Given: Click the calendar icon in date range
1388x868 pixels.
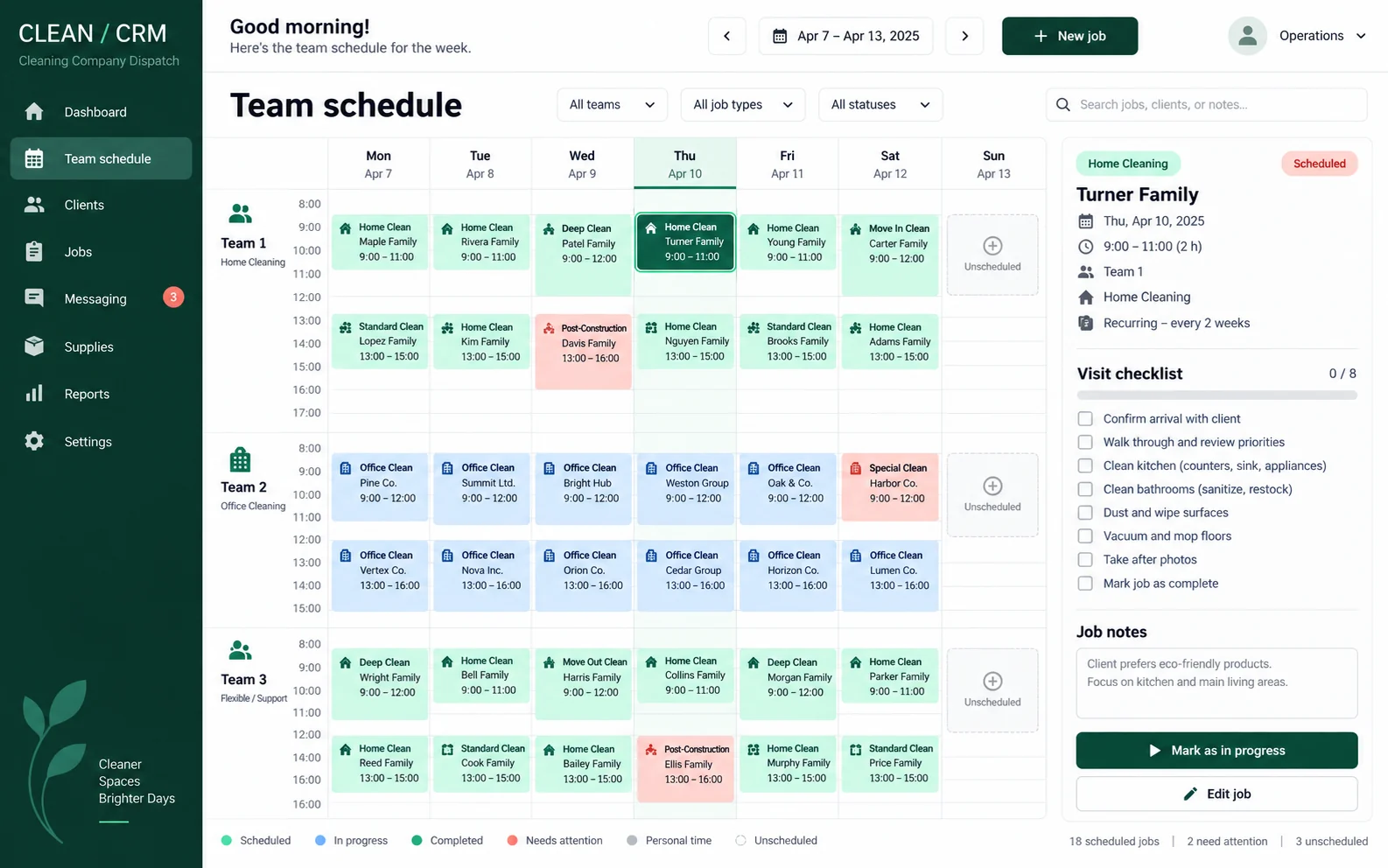Looking at the screenshot, I should pyautogui.click(x=780, y=36).
